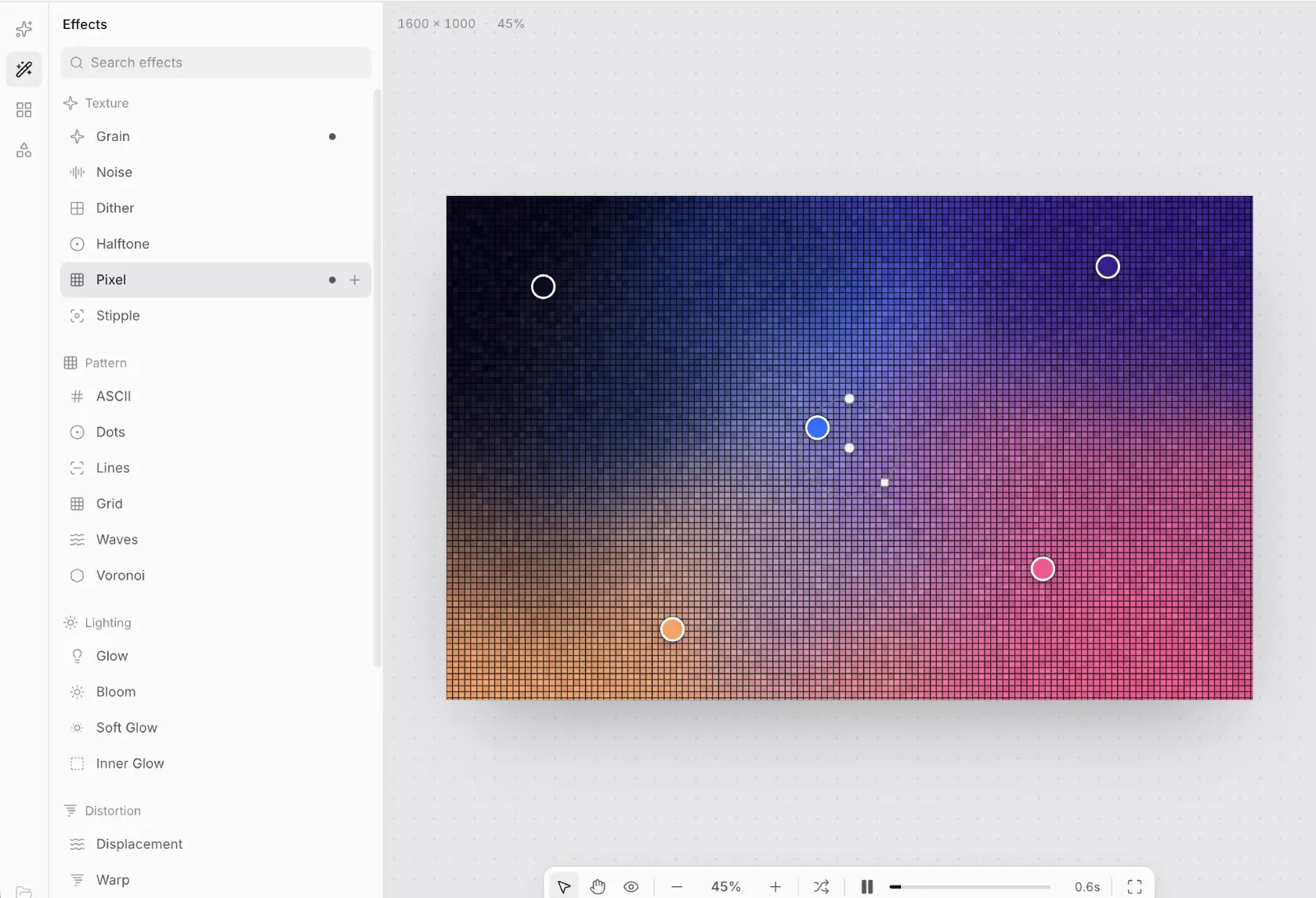Collapse the Pattern category header
Viewport: 1316px width, 898px height.
point(95,363)
